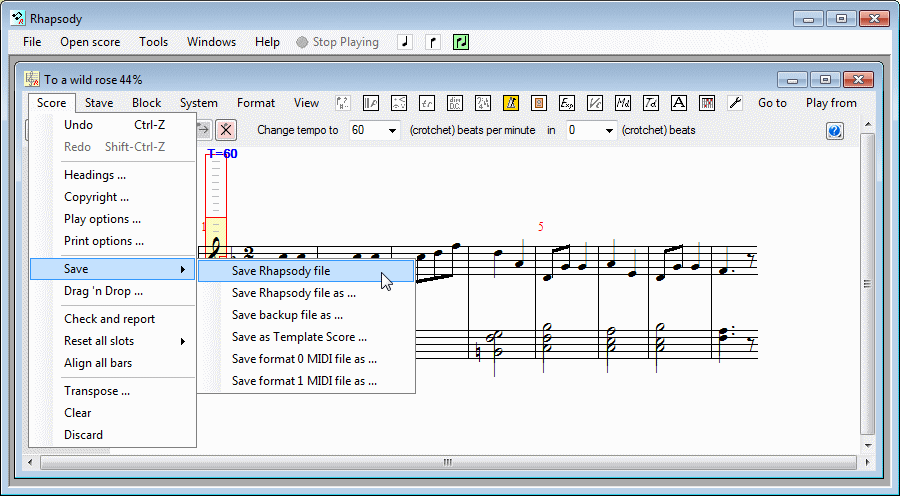Screen dimensions: 900x496
Task: Click the large letter A text icon
Action: 678,103
